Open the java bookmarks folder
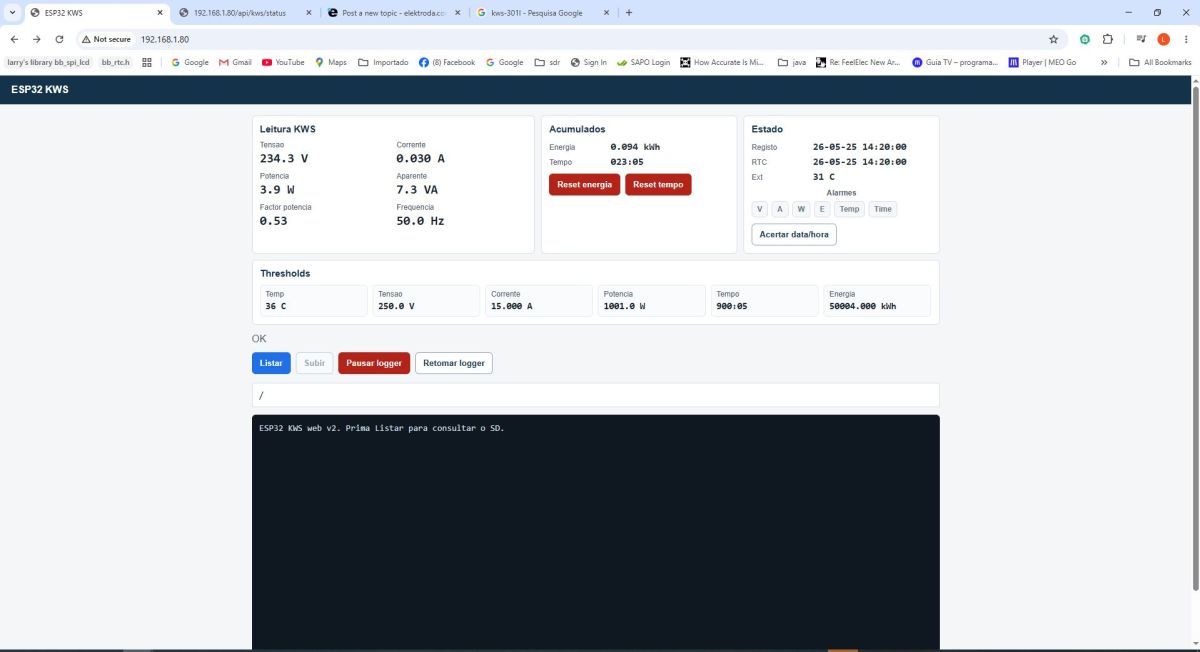Screen dimensions: 1200x652 pos(792,62)
